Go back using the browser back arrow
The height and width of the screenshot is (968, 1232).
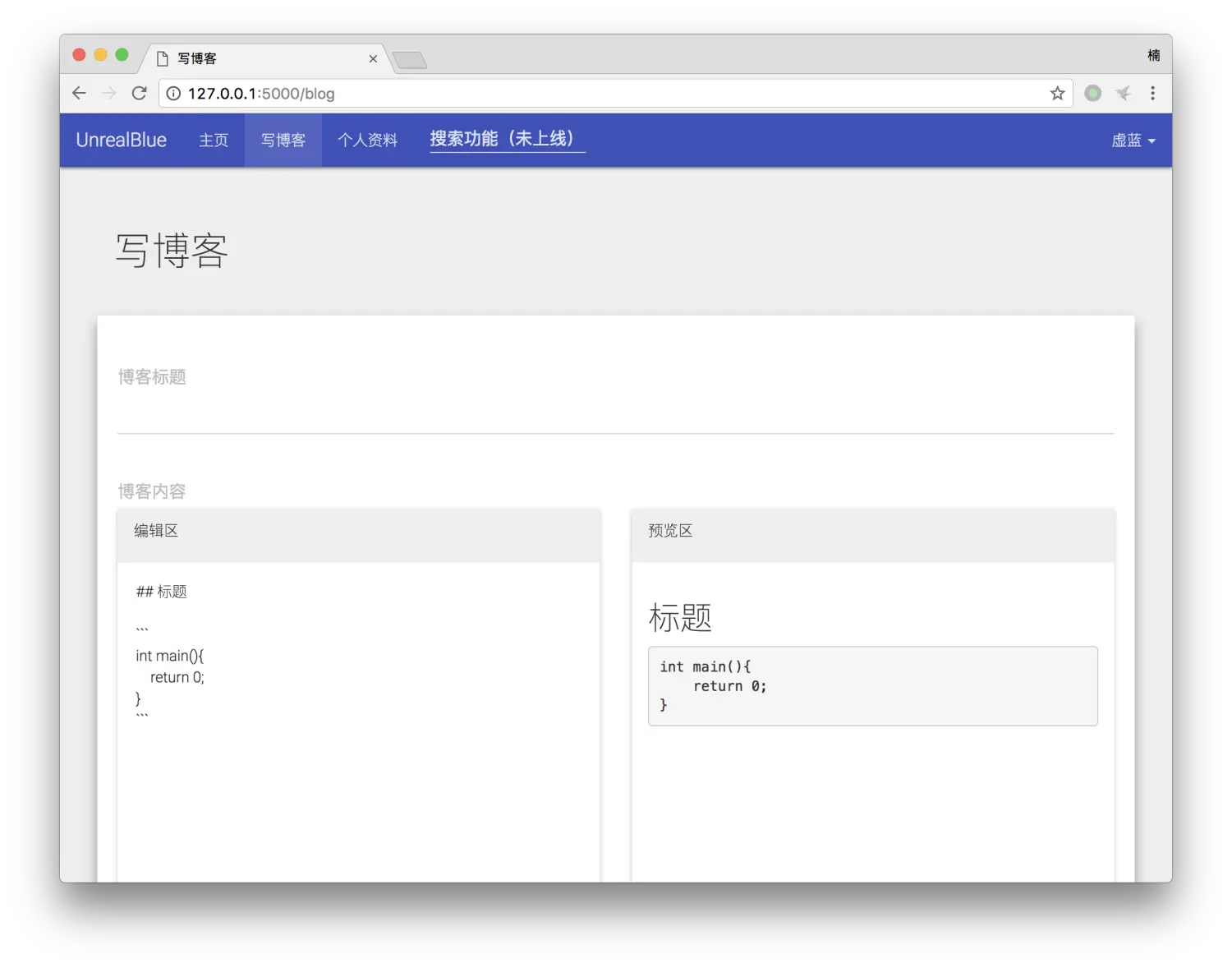coord(79,93)
